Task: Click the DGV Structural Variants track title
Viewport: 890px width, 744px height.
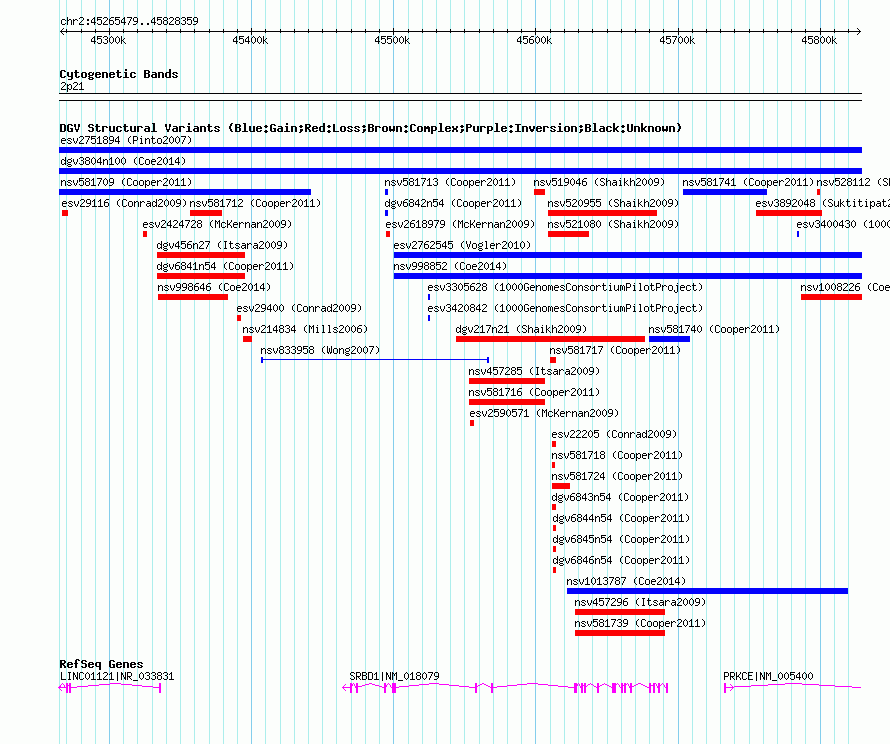Action: [x=370, y=128]
